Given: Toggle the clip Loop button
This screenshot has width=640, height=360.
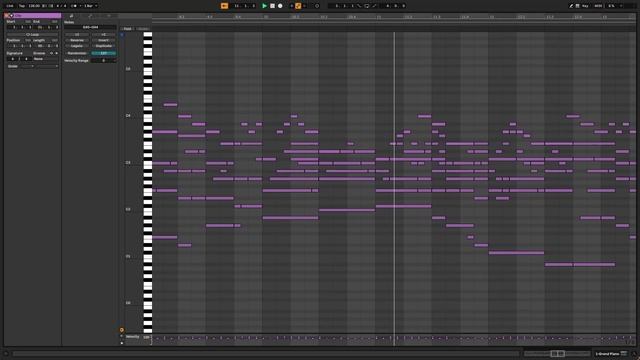Looking at the screenshot, I should pos(33,35).
